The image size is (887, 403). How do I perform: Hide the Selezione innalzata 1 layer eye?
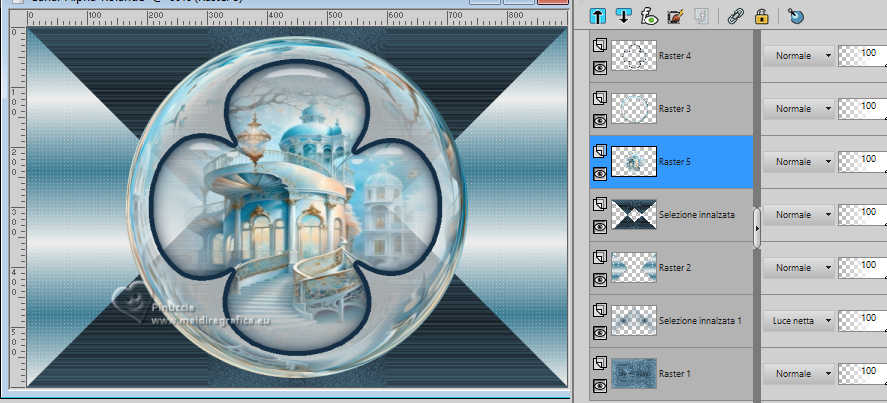[600, 333]
